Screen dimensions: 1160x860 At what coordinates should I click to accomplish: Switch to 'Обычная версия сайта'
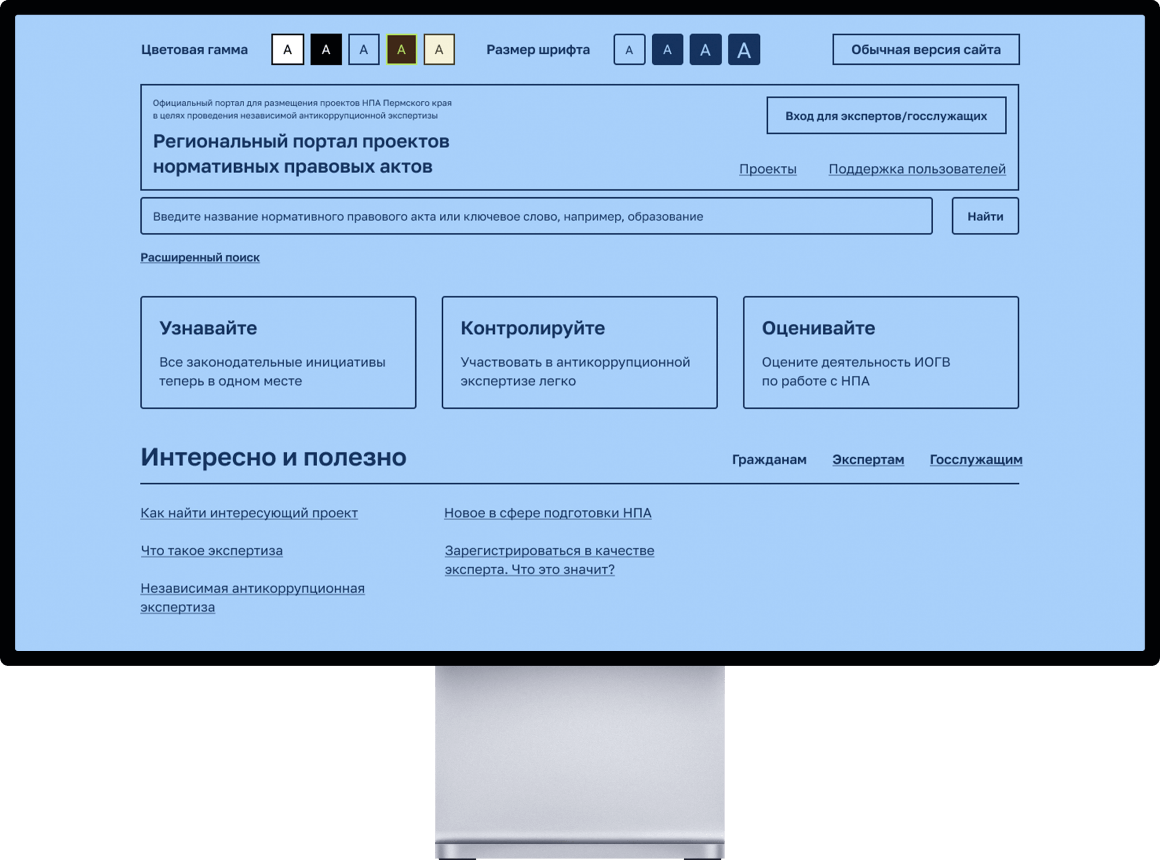(925, 49)
